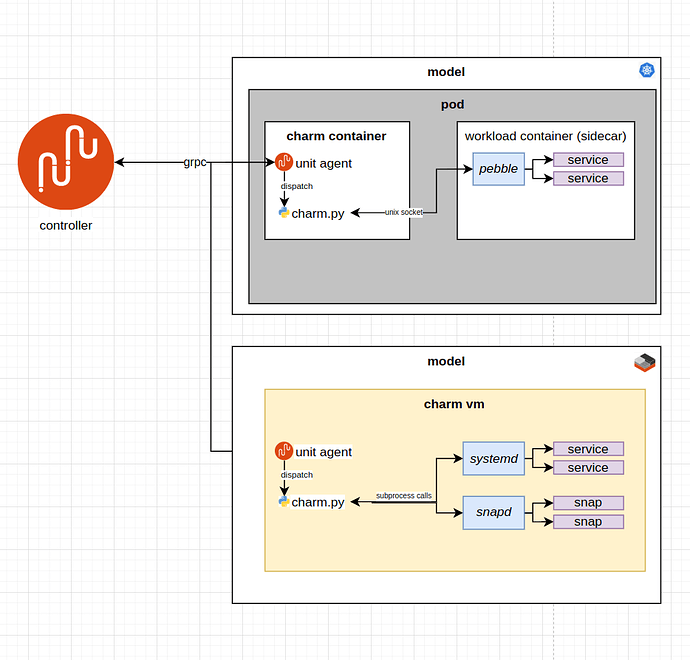690x660 pixels.
Task: Select the pebble box
Action: point(498,169)
